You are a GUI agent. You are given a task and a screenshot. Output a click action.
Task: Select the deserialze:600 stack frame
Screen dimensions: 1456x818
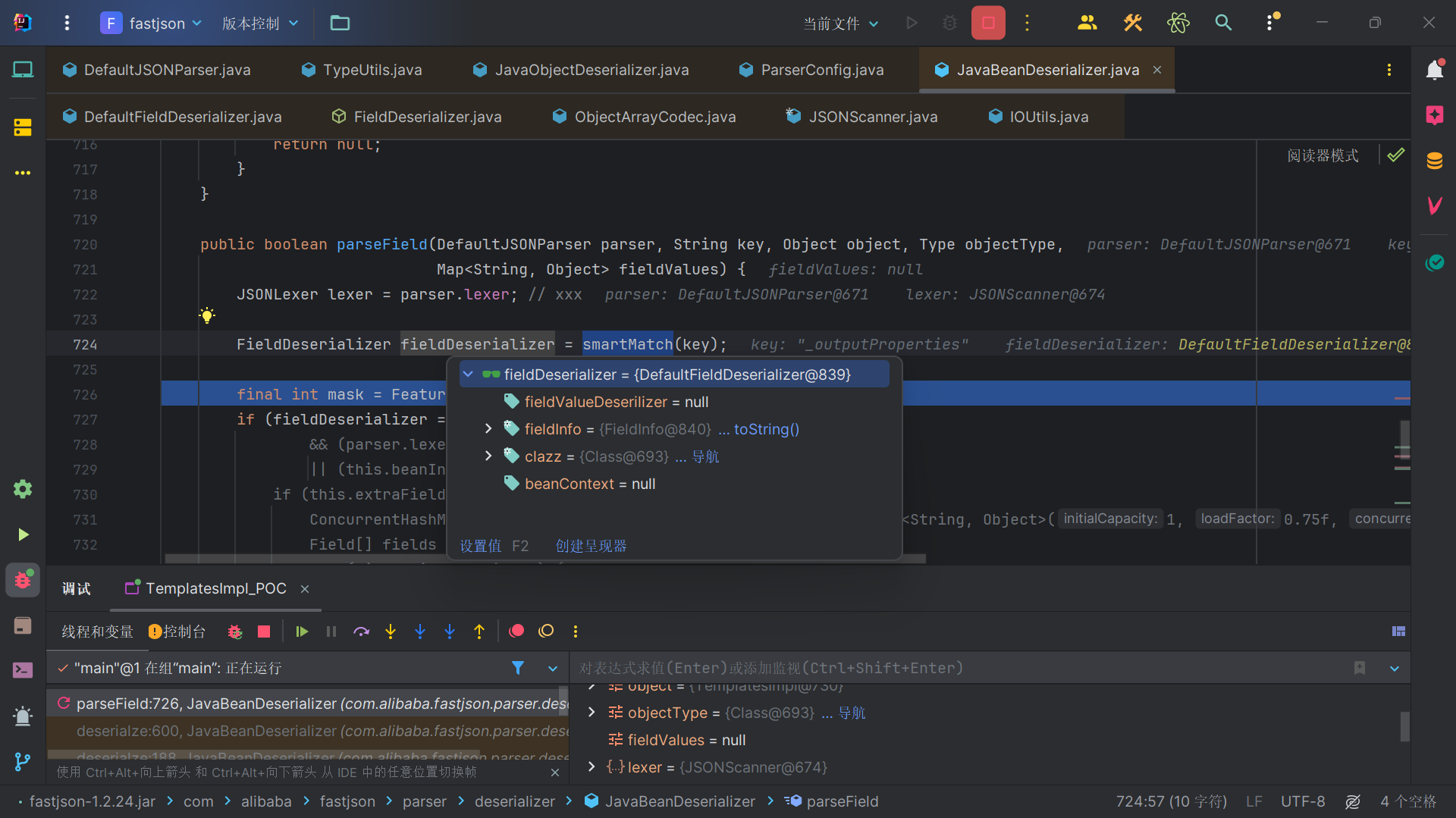tap(307, 731)
